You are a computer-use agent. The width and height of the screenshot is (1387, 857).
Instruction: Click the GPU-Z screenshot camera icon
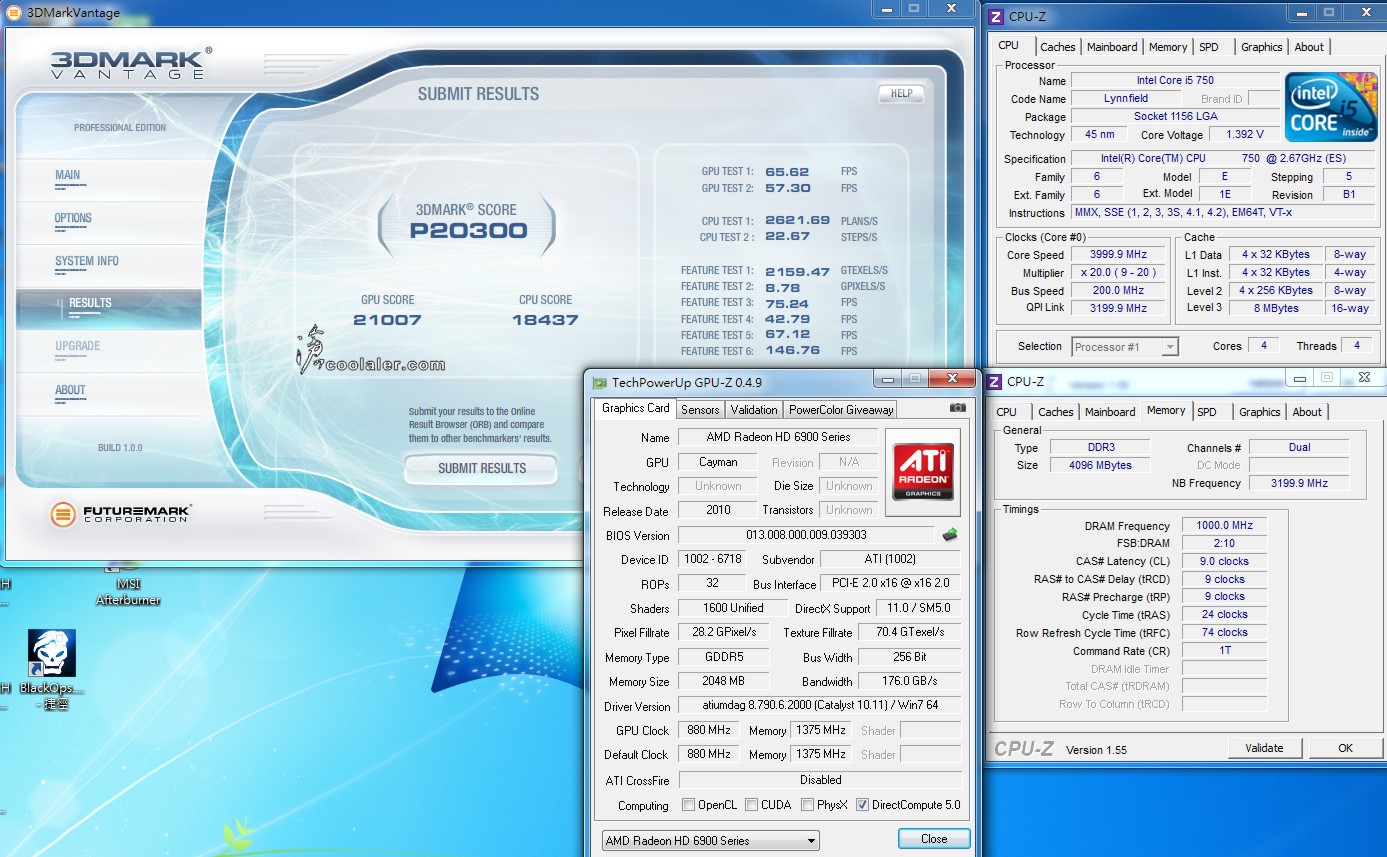point(957,408)
